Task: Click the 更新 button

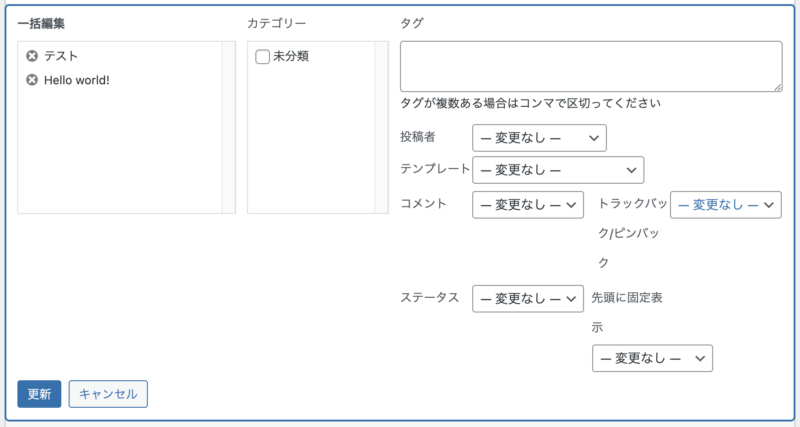Action: coord(39,394)
